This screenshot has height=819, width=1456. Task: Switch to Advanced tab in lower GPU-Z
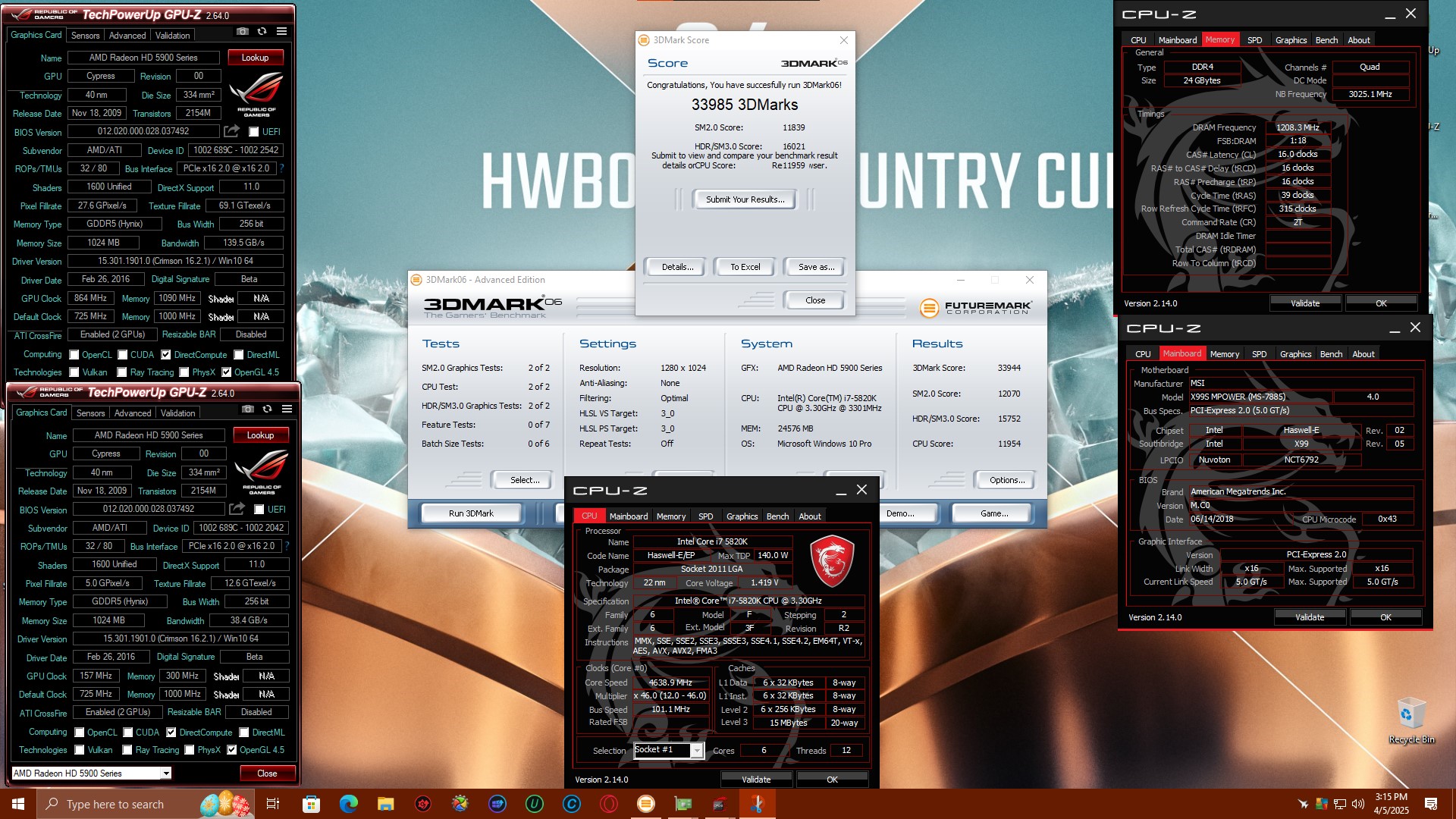click(133, 413)
